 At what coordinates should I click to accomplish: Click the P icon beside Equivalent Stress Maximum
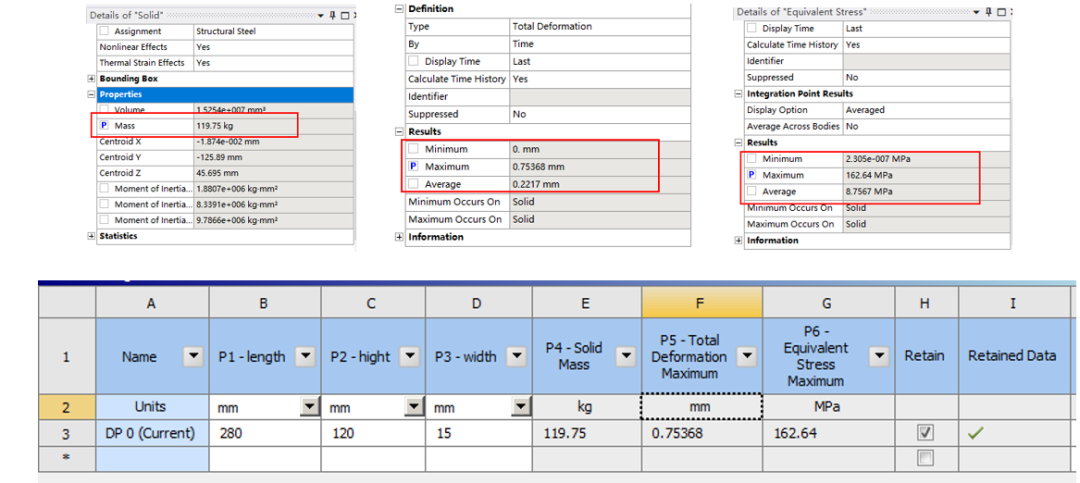pos(751,175)
